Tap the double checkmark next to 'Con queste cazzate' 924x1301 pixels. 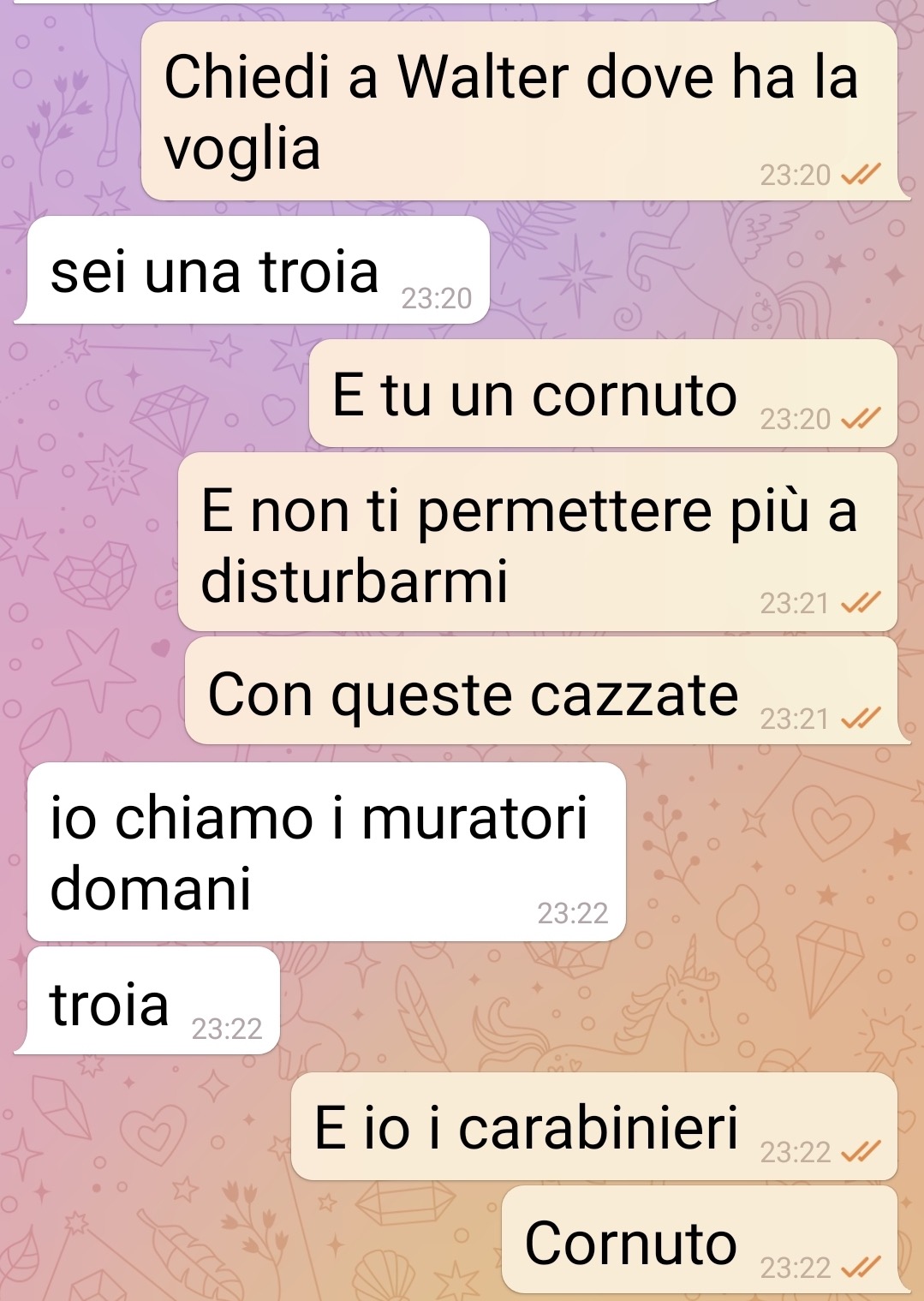tap(860, 719)
